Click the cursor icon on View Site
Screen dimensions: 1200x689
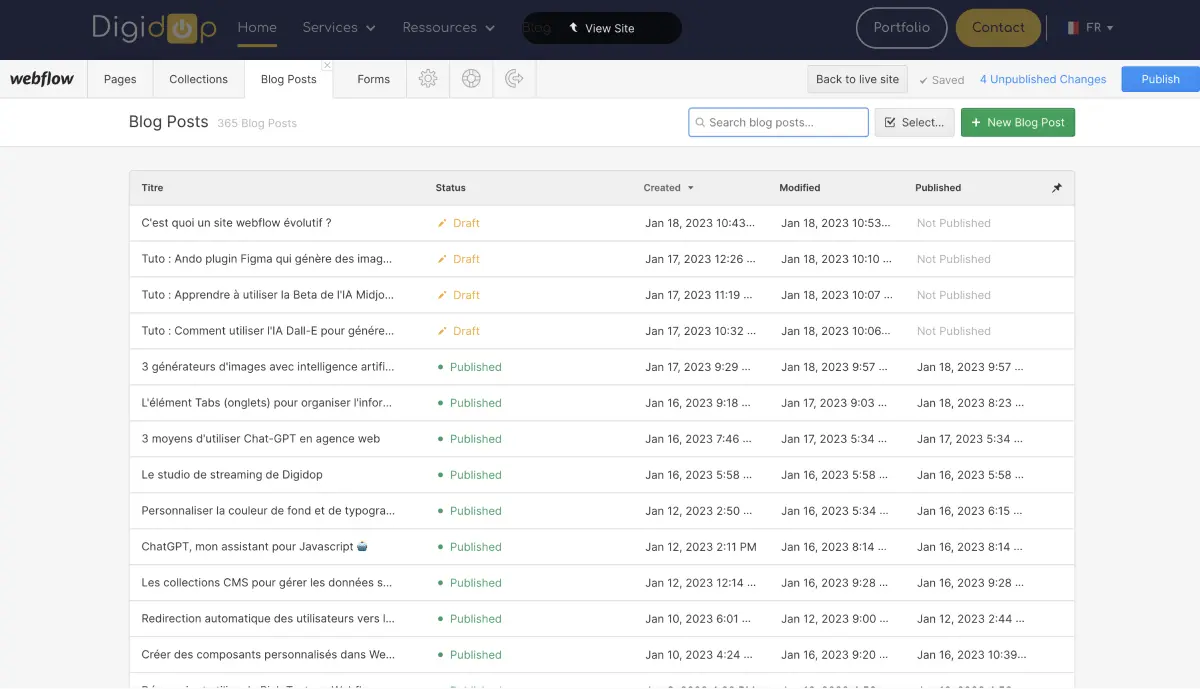click(574, 28)
